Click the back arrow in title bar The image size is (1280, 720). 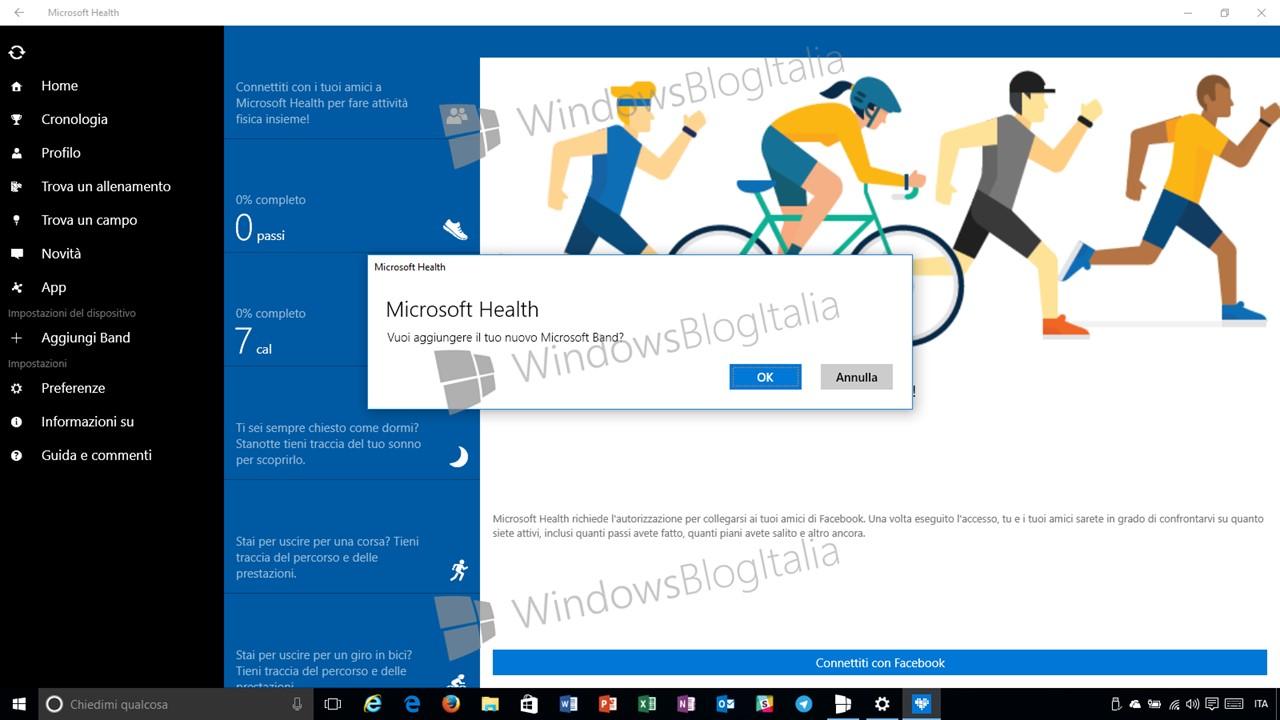(x=18, y=13)
